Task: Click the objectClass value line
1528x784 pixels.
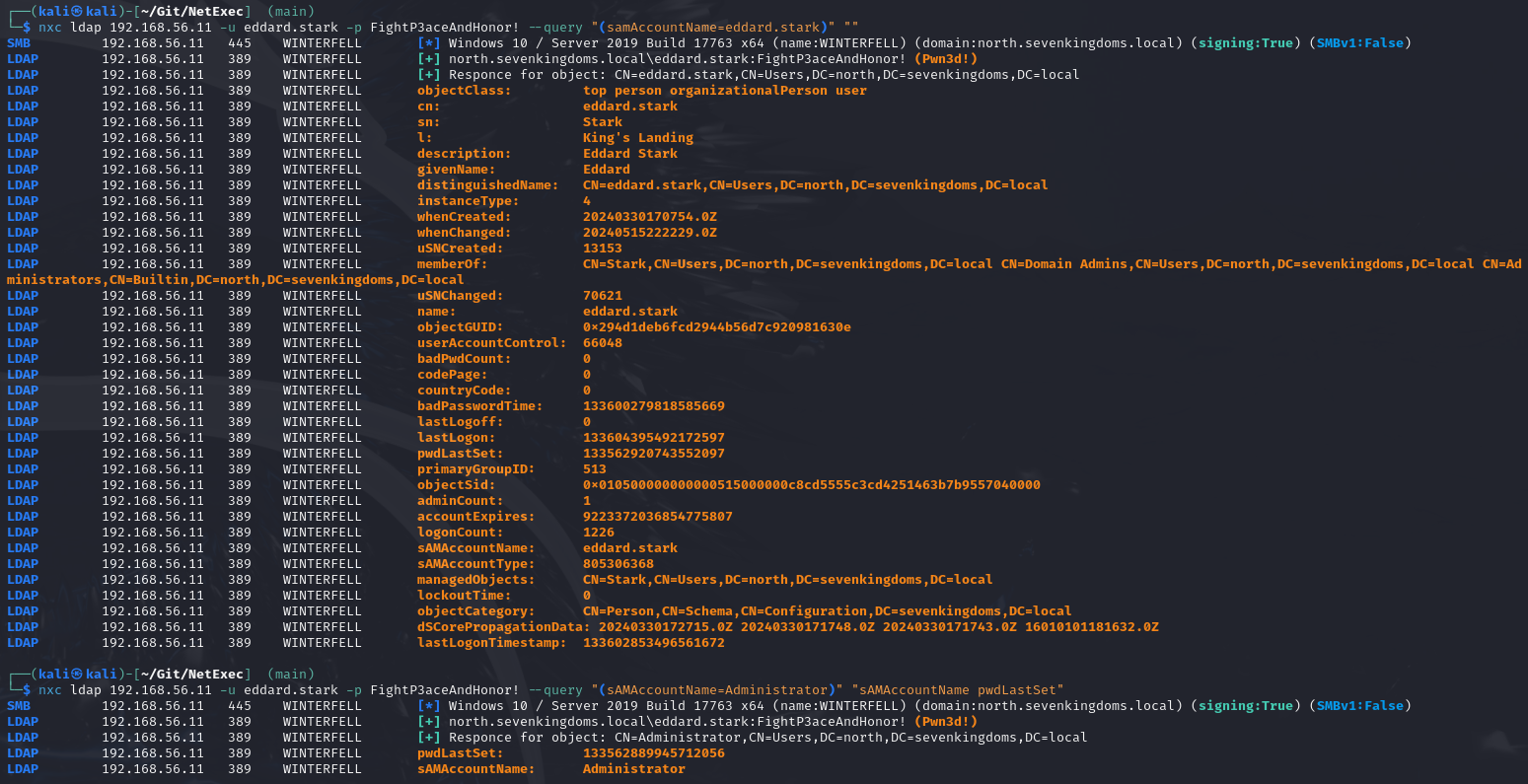Action: (x=724, y=90)
